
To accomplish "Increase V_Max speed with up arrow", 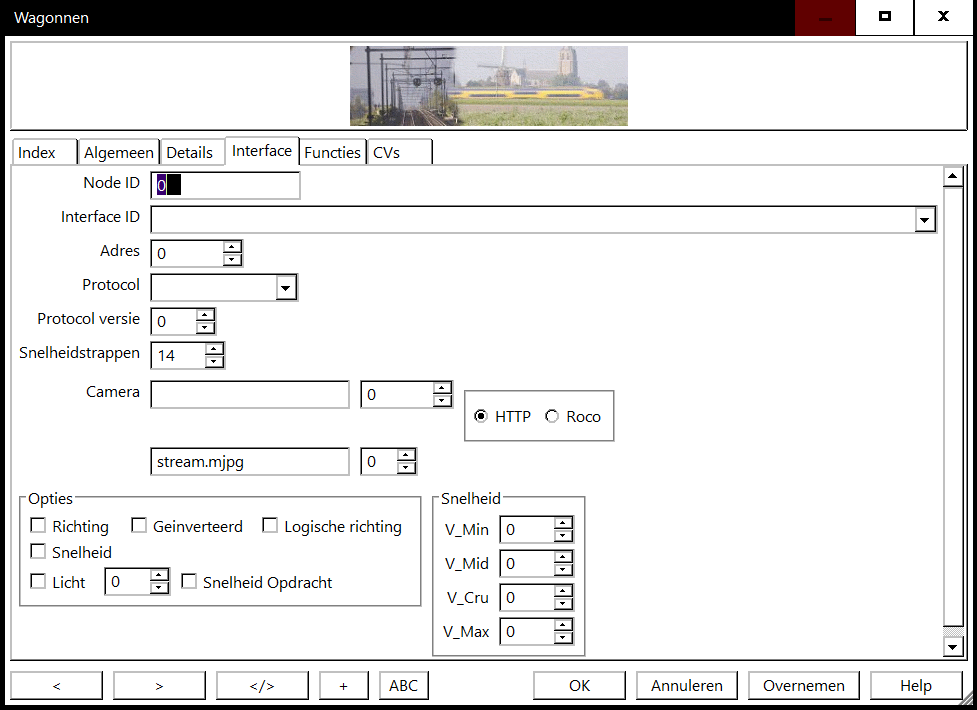I will [563, 626].
